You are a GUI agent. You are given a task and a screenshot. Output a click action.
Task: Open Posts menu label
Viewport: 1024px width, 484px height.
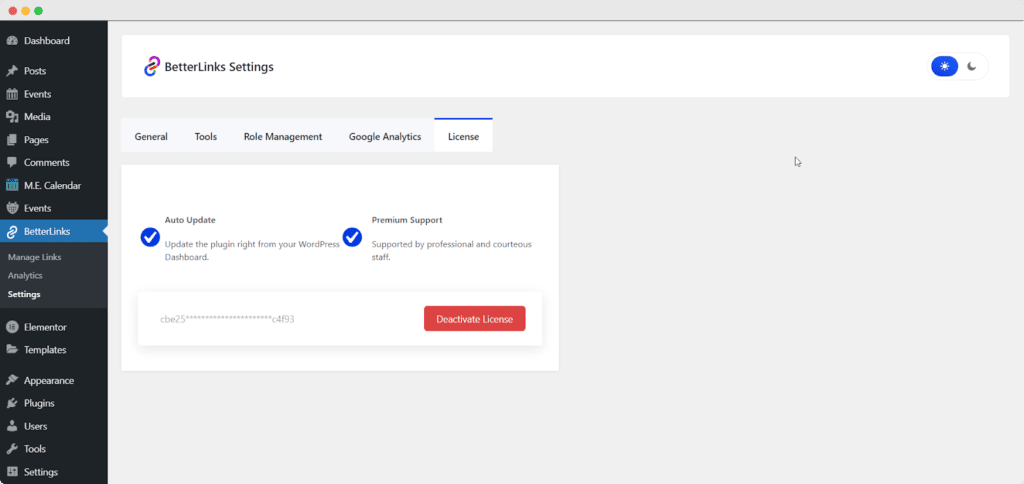(x=35, y=71)
